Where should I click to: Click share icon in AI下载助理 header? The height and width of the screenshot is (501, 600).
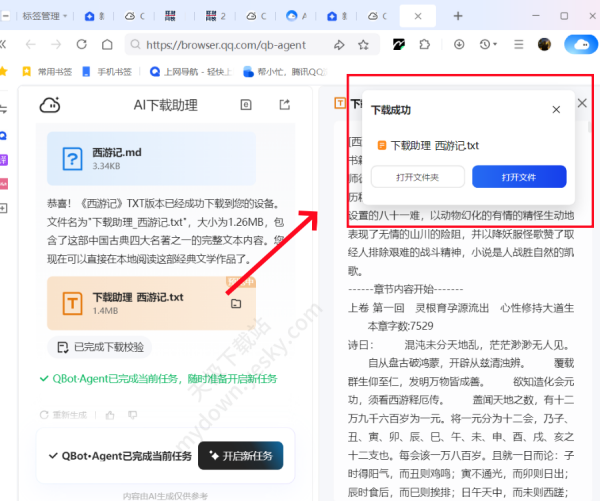(284, 105)
